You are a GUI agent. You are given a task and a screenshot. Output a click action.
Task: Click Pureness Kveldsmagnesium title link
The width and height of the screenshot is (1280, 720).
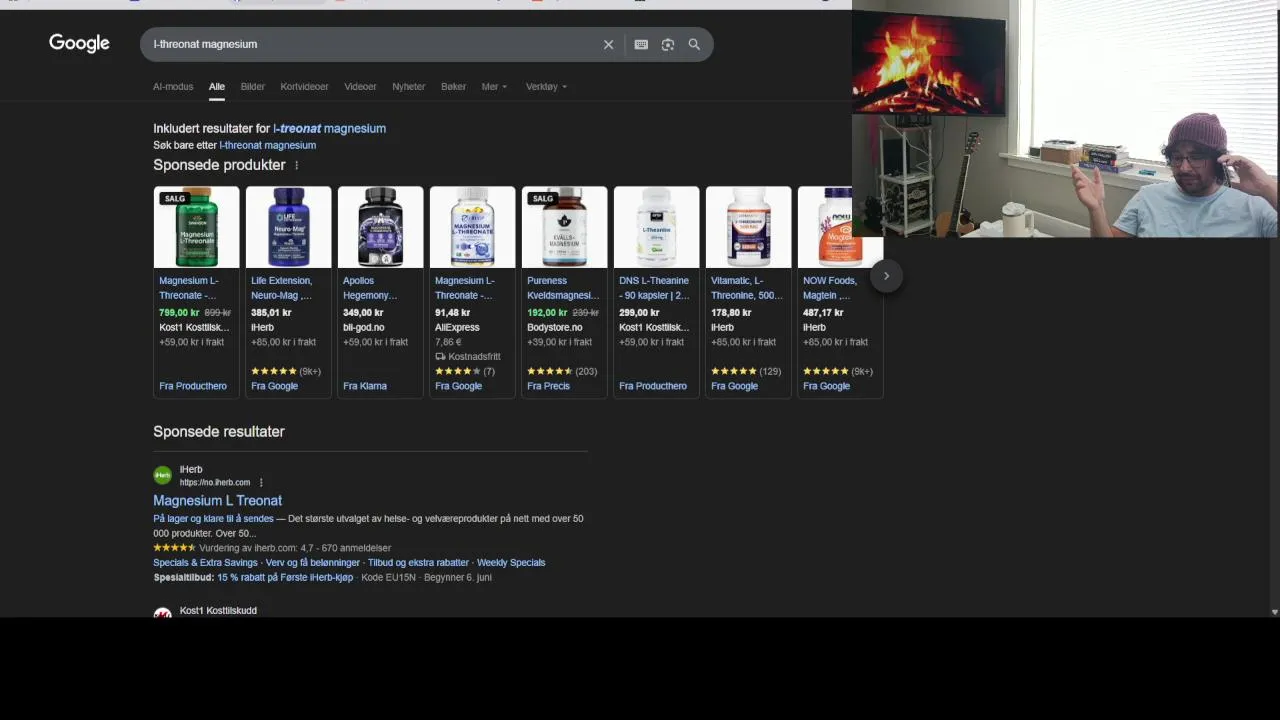563,288
